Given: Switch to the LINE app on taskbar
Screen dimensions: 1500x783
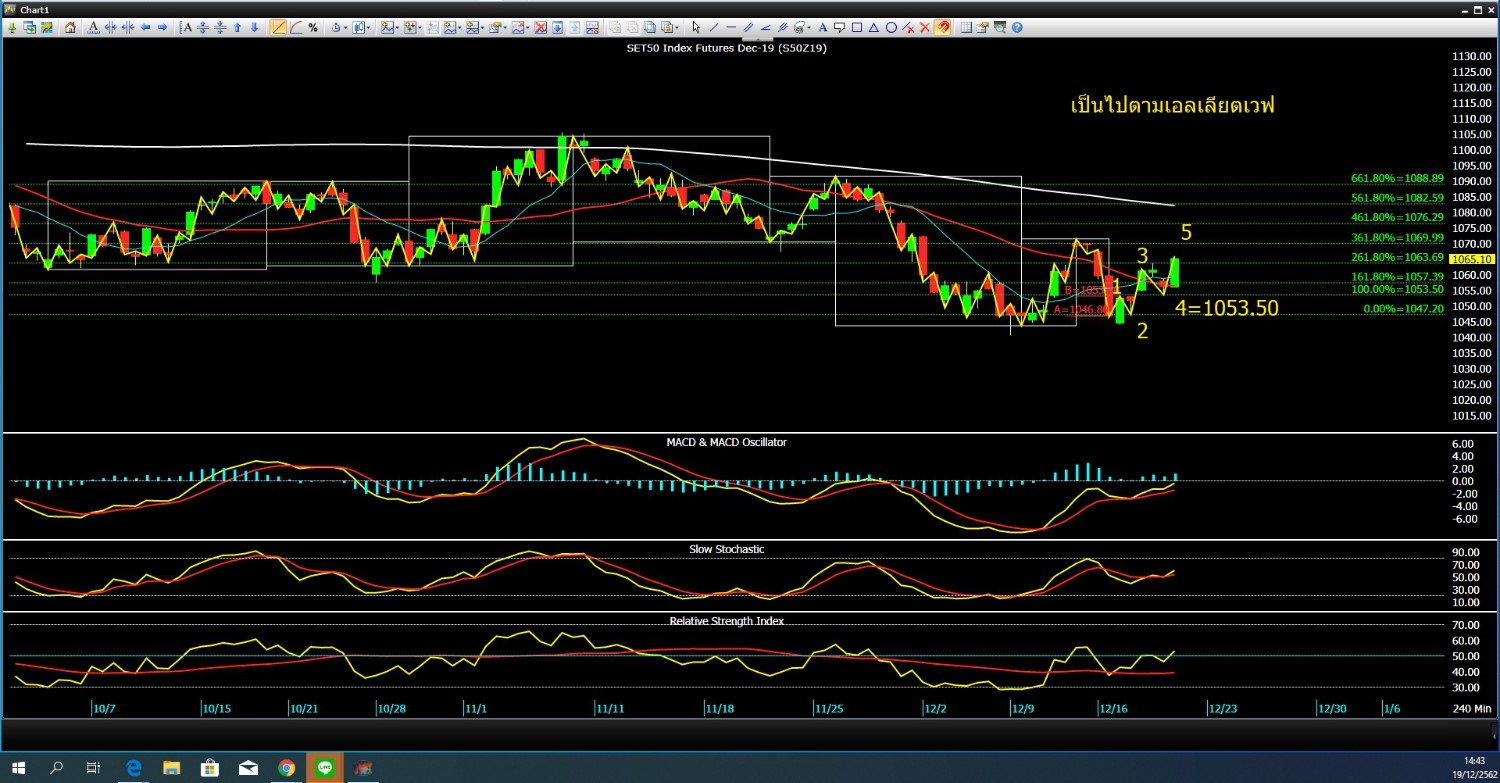Looking at the screenshot, I should click(x=325, y=767).
